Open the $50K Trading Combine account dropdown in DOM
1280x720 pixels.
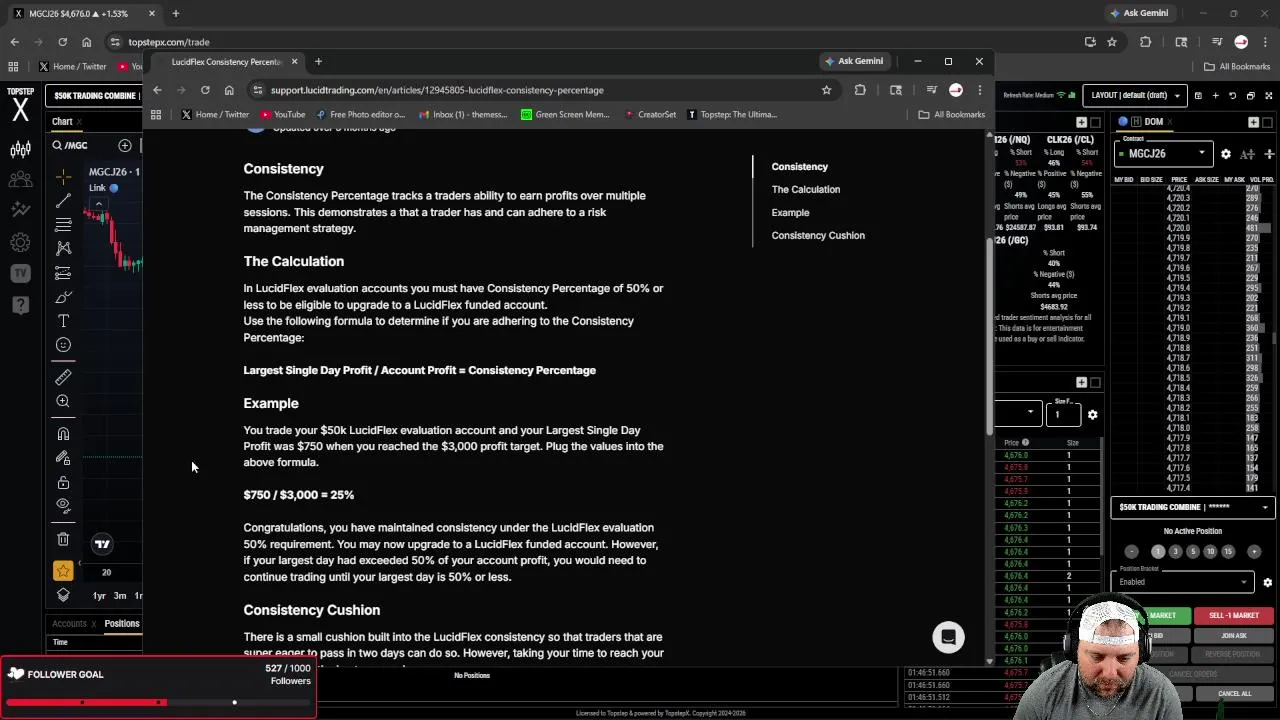click(1194, 507)
